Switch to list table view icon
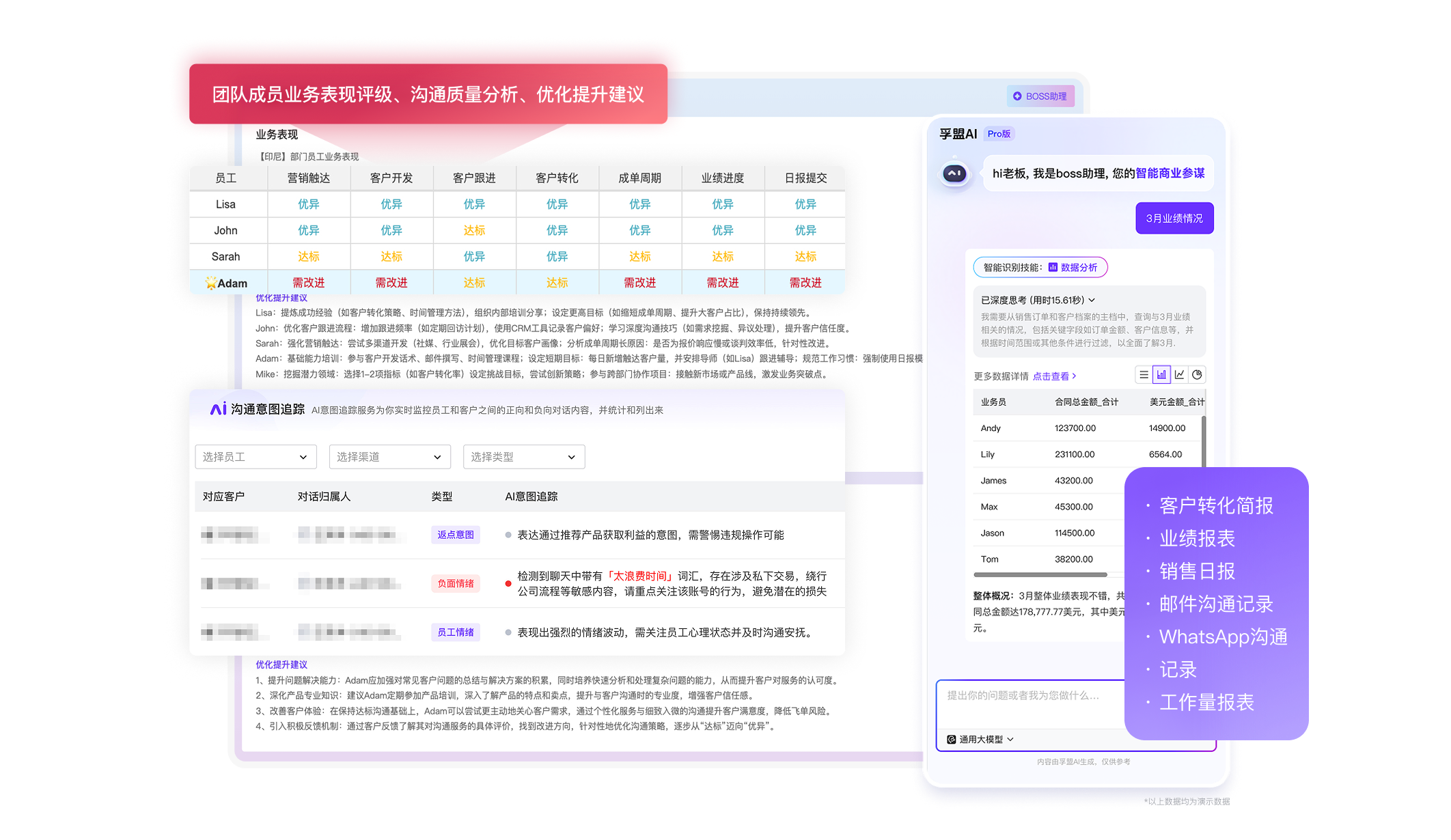Image resolution: width=1451 pixels, height=840 pixels. (x=1144, y=375)
